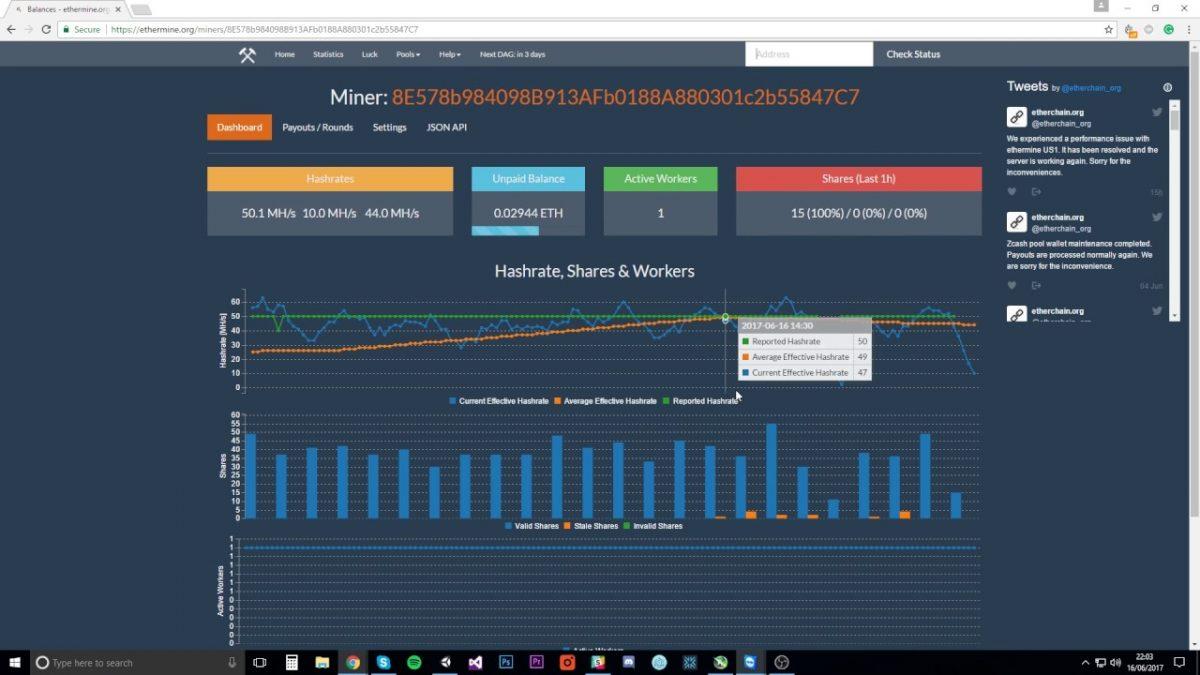Toggle Reported Hashrate series in chart legend
The width and height of the screenshot is (1200, 675).
point(704,401)
